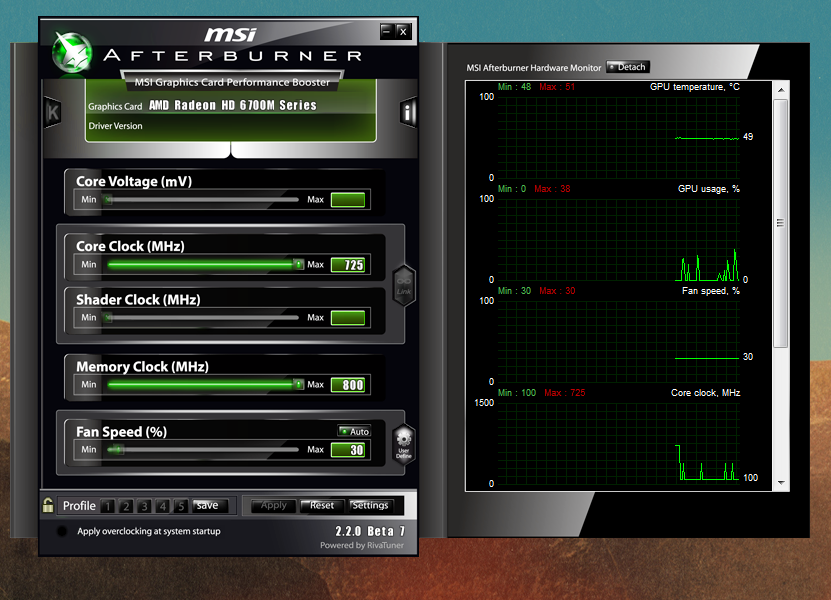Open the Settings dialog
Viewport: 831px width, 600px height.
tap(370, 505)
